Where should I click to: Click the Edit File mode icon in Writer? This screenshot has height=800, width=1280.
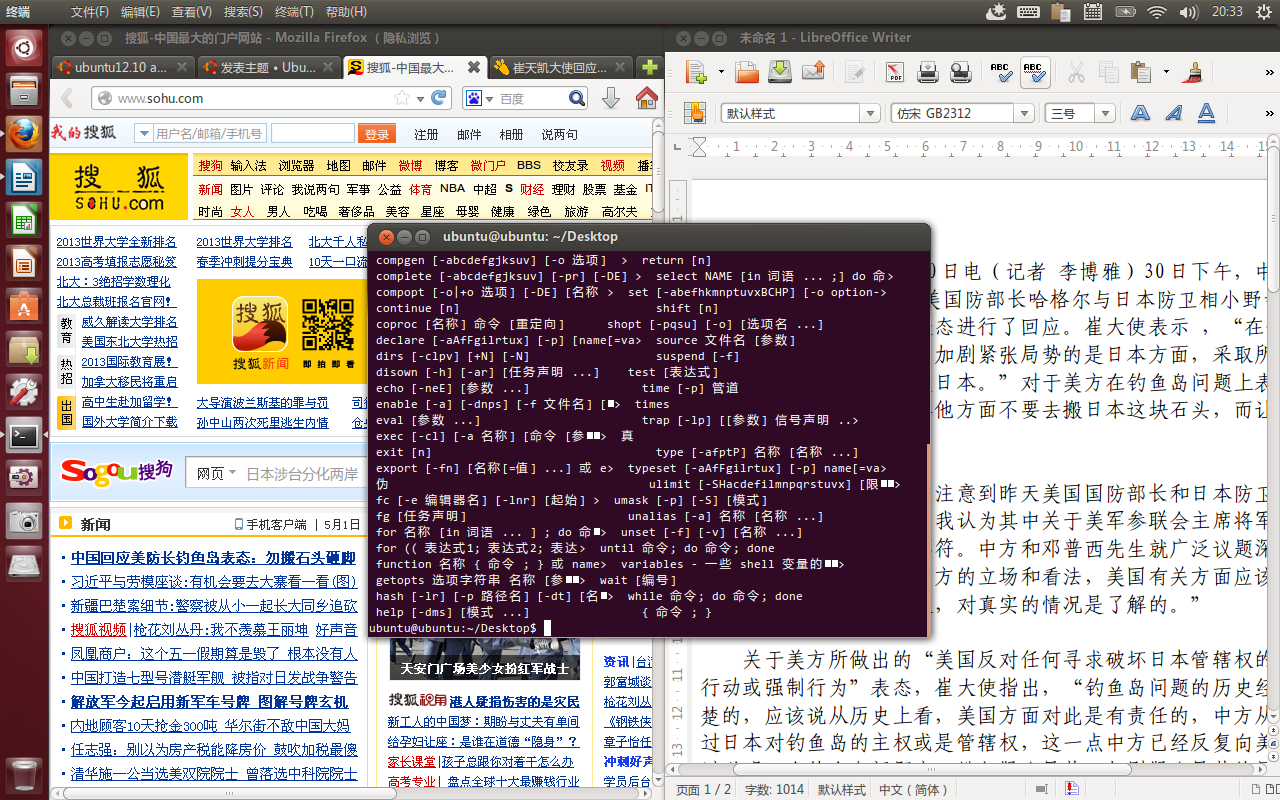[854, 72]
